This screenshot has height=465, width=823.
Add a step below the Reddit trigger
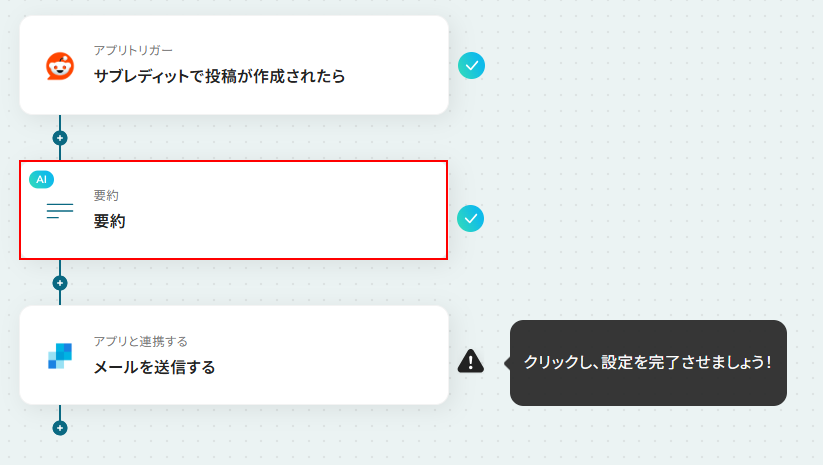click(x=60, y=138)
